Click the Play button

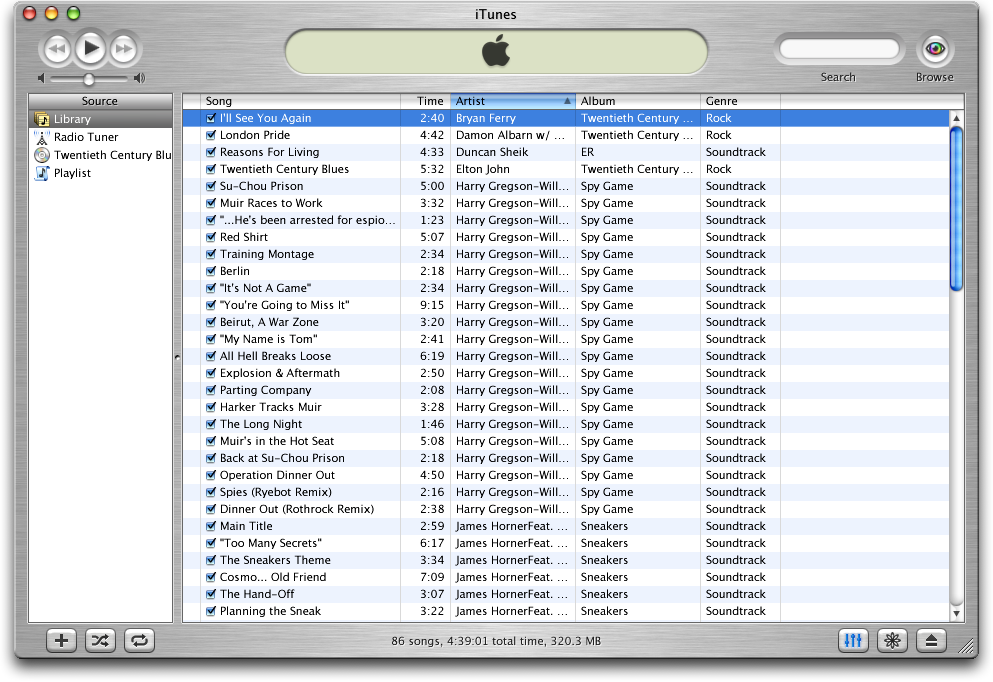[90, 47]
